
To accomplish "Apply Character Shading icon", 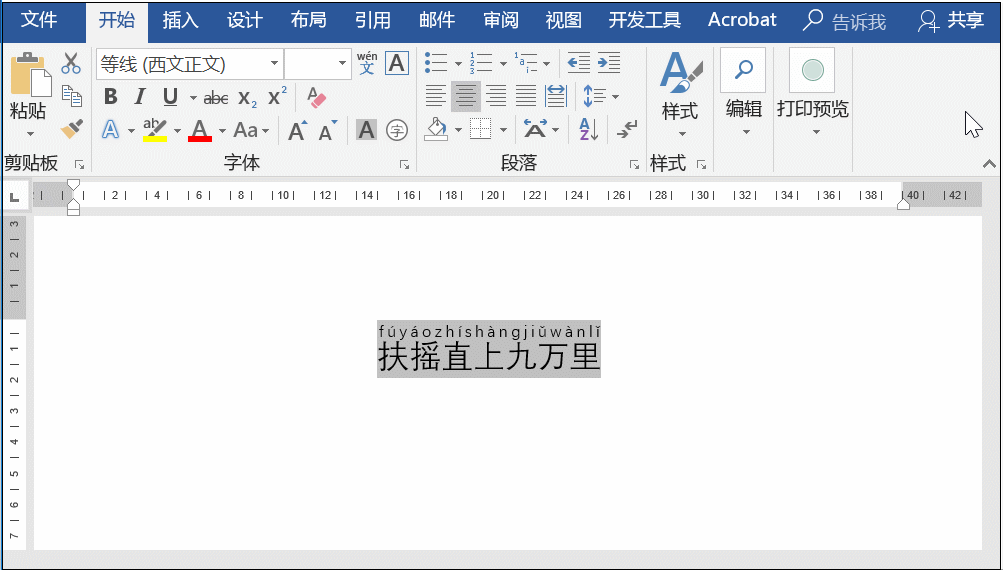I will pyautogui.click(x=367, y=130).
